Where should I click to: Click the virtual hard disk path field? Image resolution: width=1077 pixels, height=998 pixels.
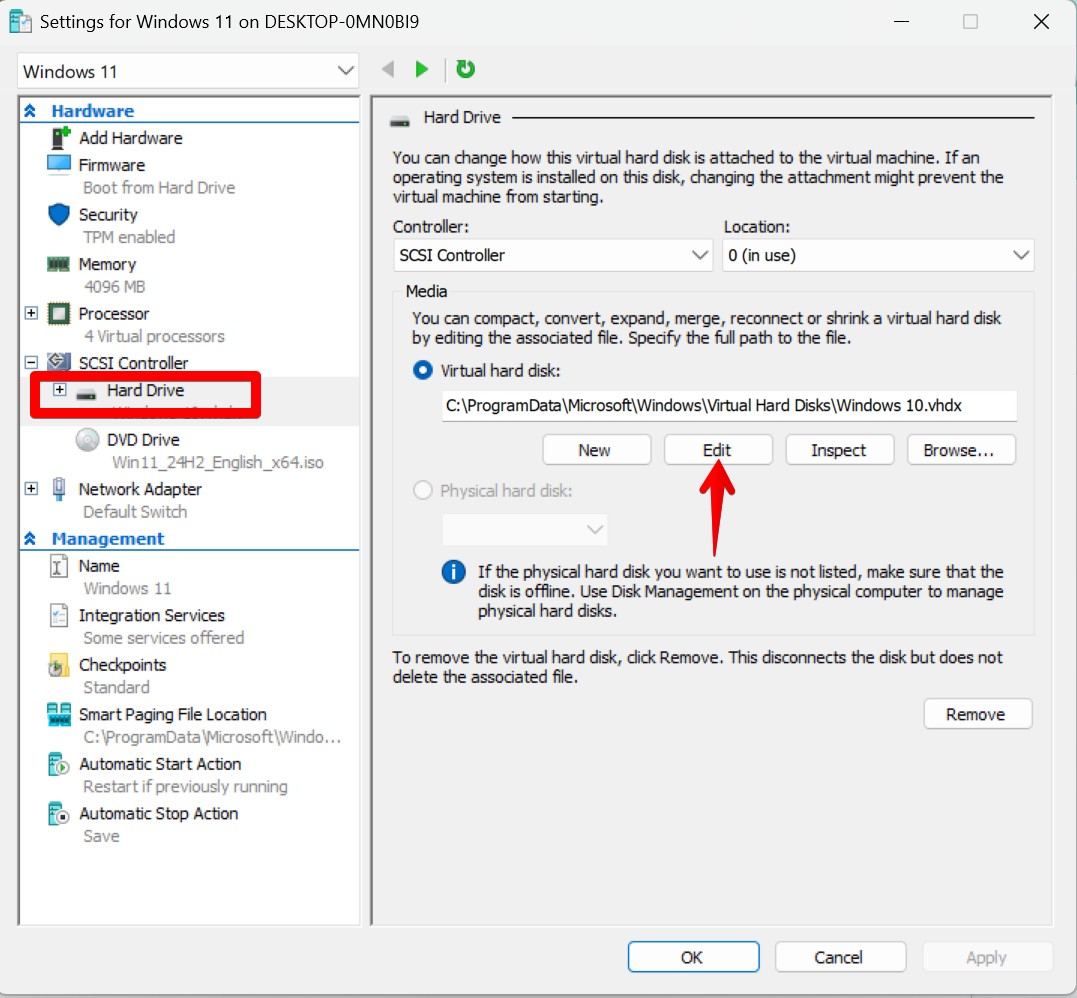coord(729,406)
